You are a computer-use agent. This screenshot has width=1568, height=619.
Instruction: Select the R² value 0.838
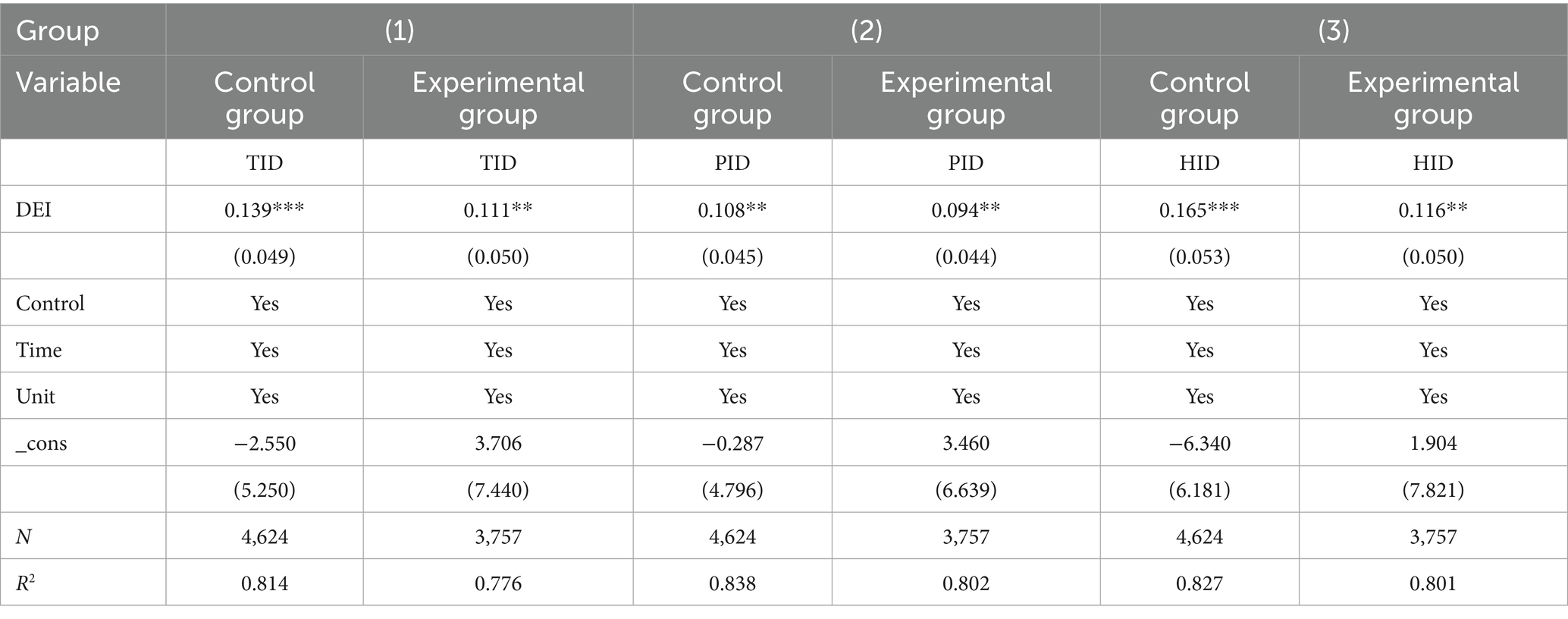[x=732, y=583]
